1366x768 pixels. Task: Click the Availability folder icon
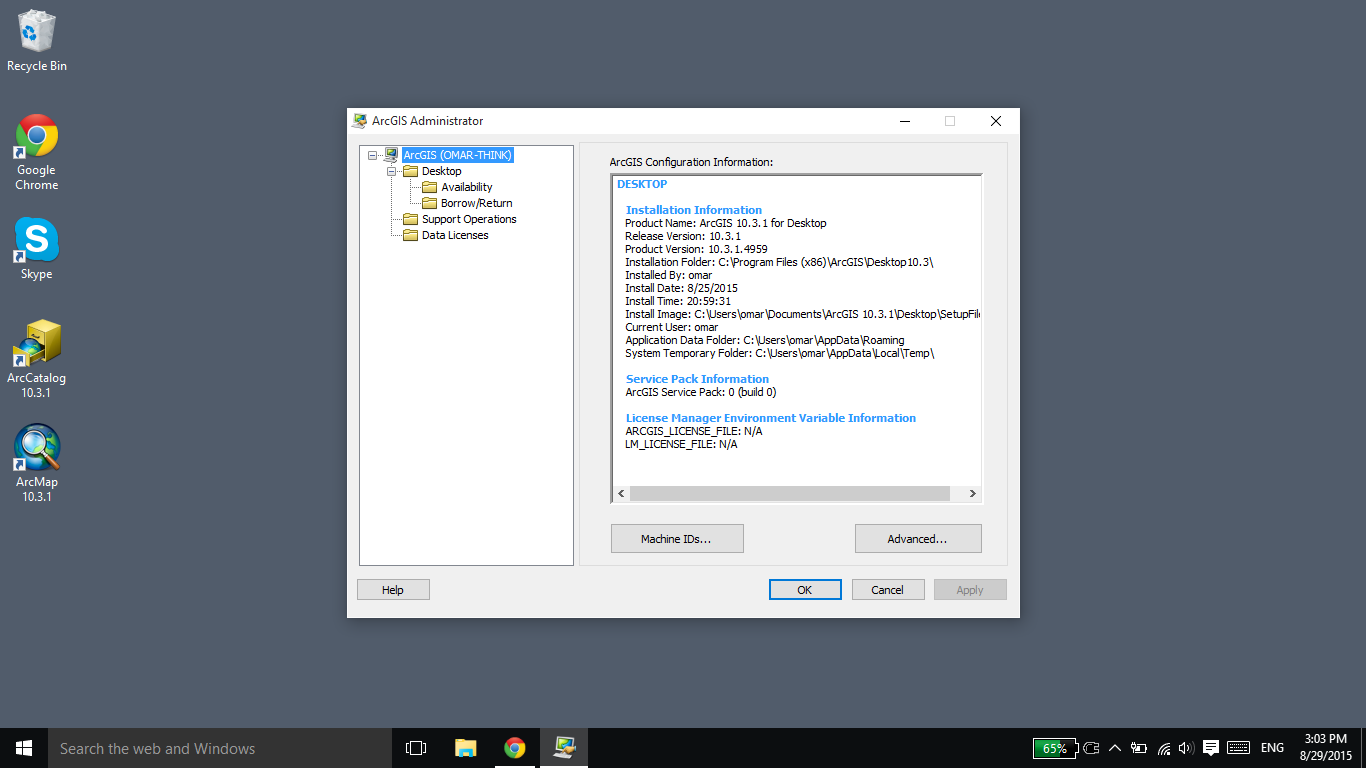(x=429, y=187)
